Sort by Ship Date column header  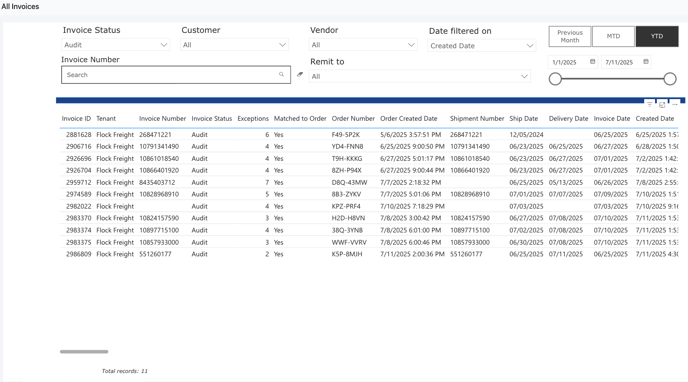pyautogui.click(x=523, y=118)
